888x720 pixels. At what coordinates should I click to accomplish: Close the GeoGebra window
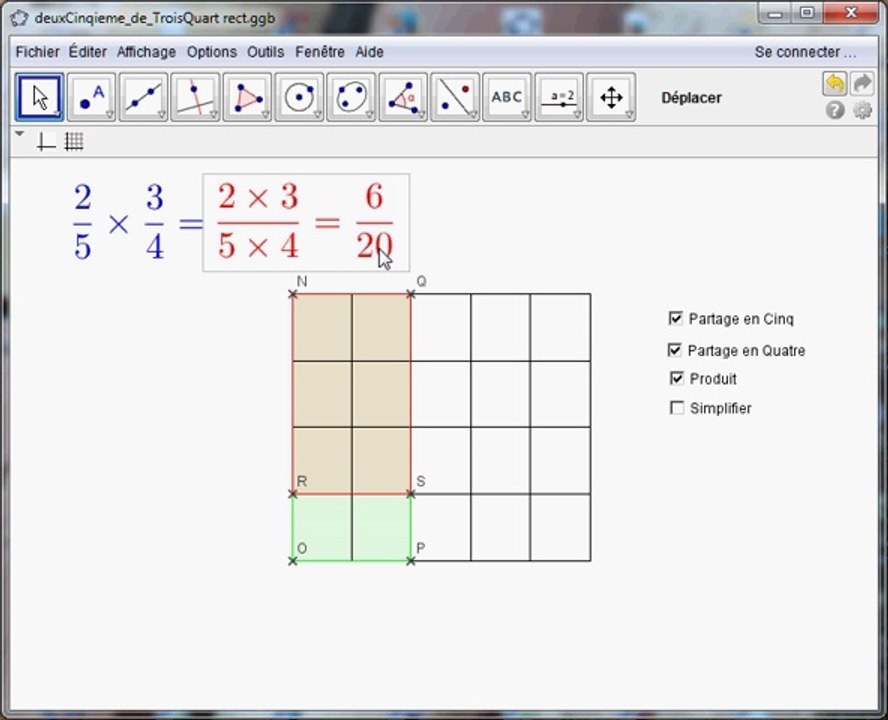click(851, 13)
